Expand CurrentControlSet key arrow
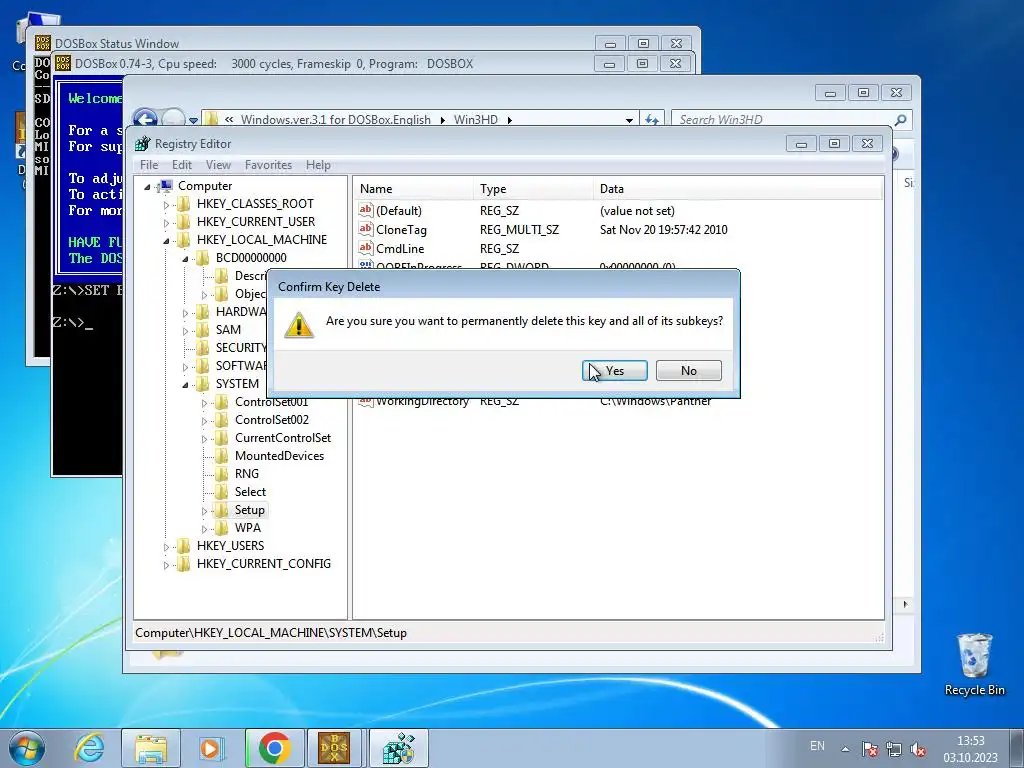The width and height of the screenshot is (1024, 768). click(204, 439)
